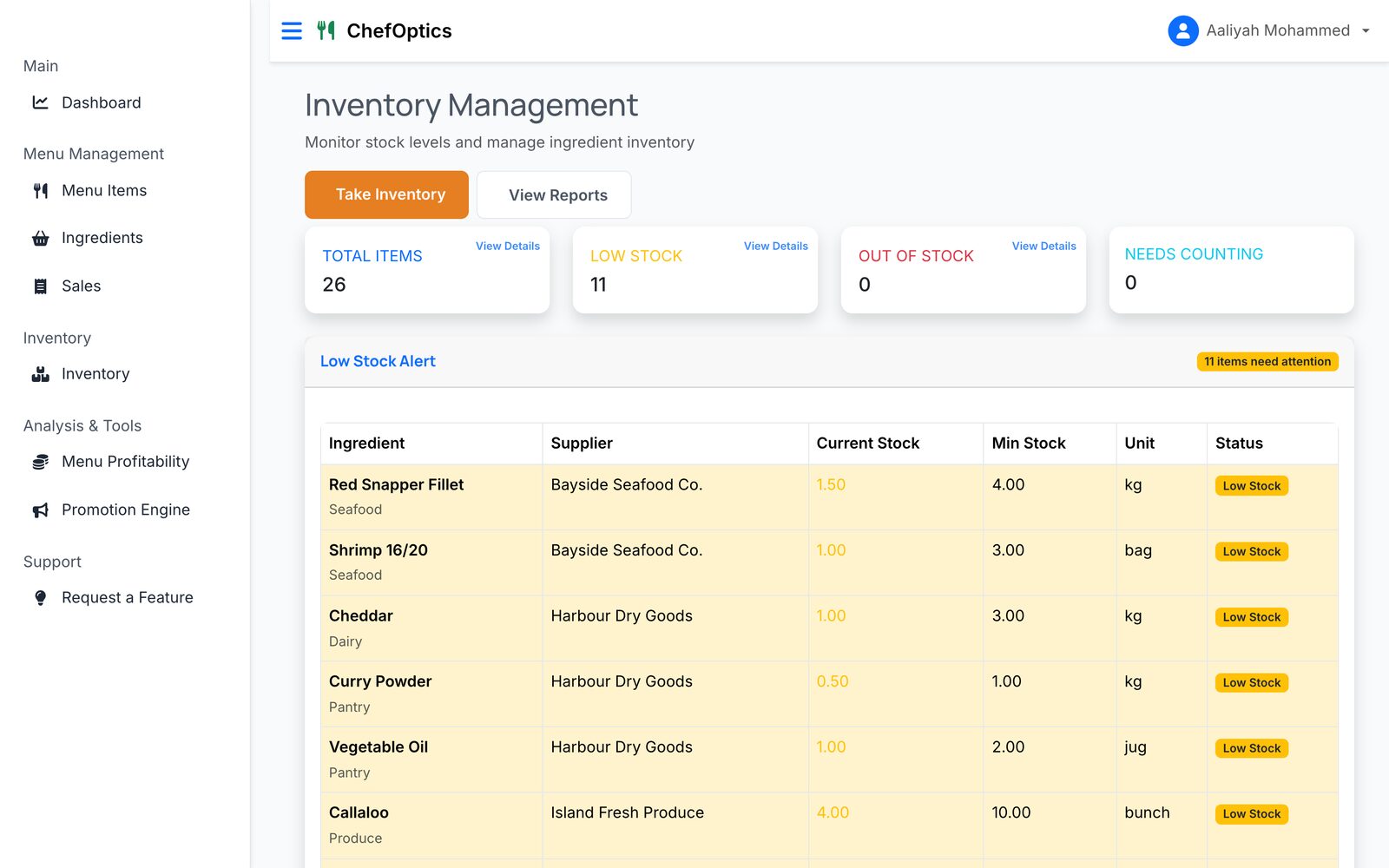Image resolution: width=1389 pixels, height=868 pixels.
Task: View Details for Low Stock
Action: click(776, 247)
